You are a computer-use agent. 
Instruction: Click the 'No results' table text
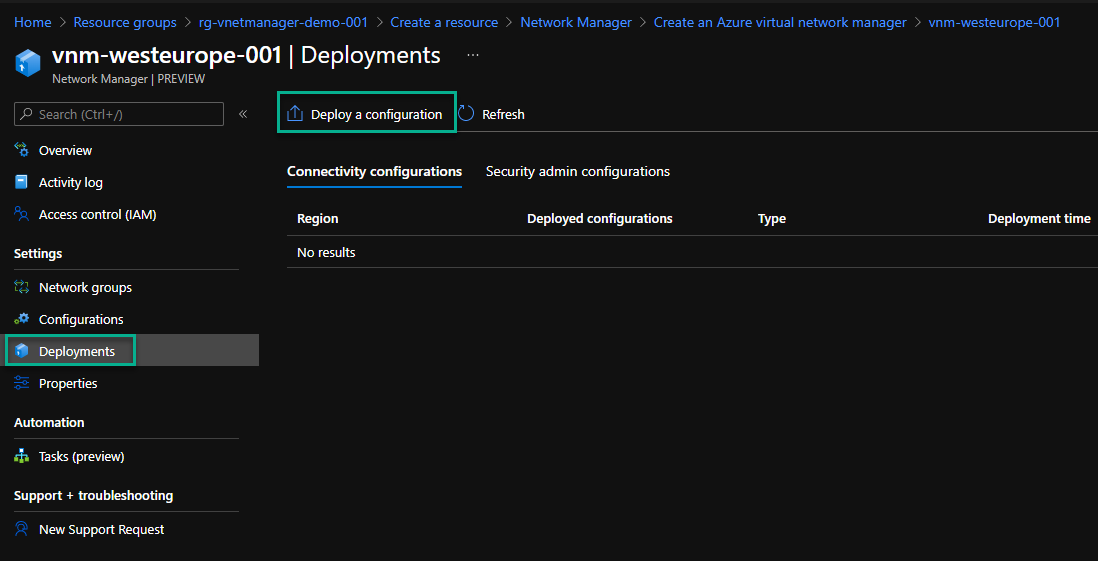326,252
